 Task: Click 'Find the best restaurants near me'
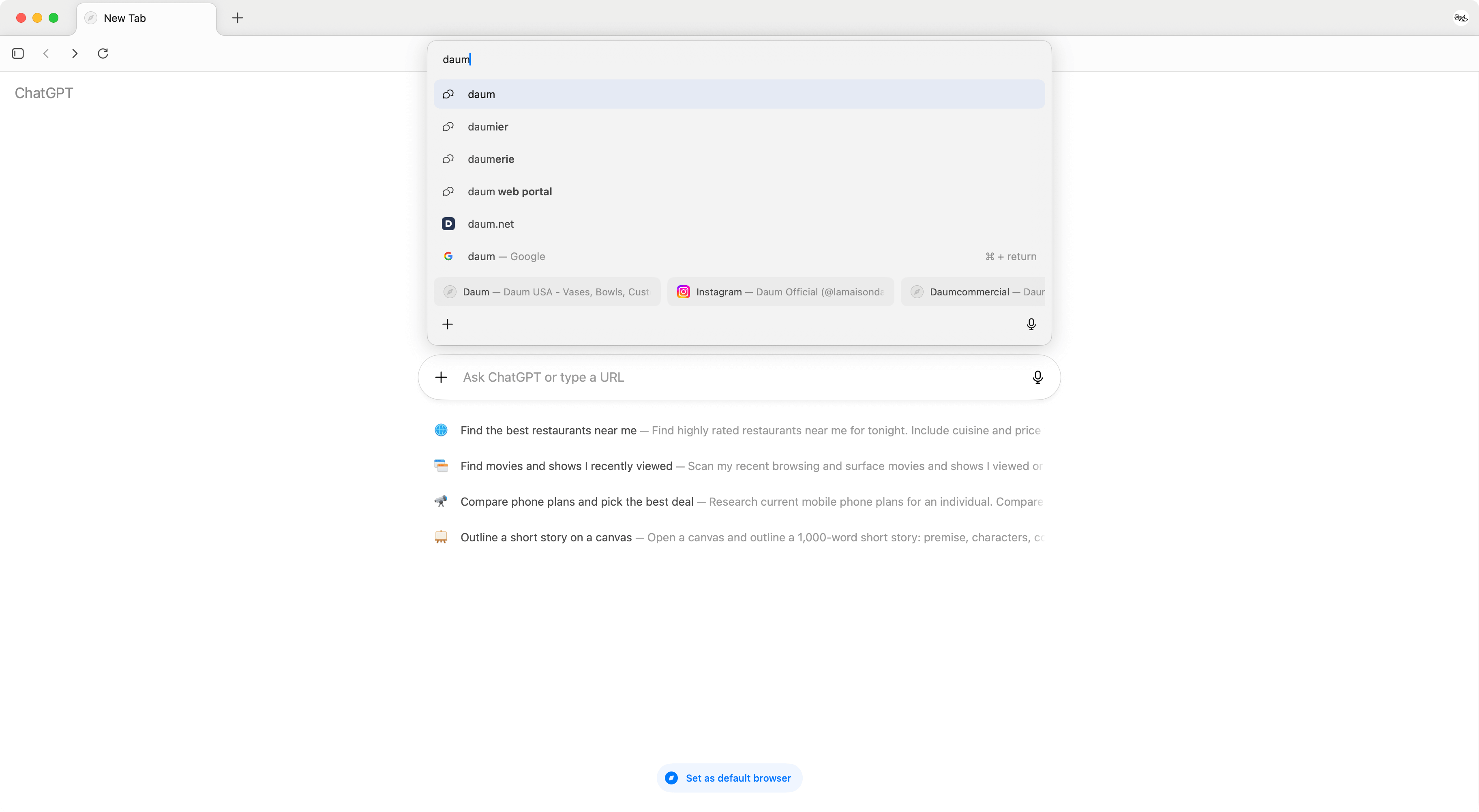pos(548,430)
